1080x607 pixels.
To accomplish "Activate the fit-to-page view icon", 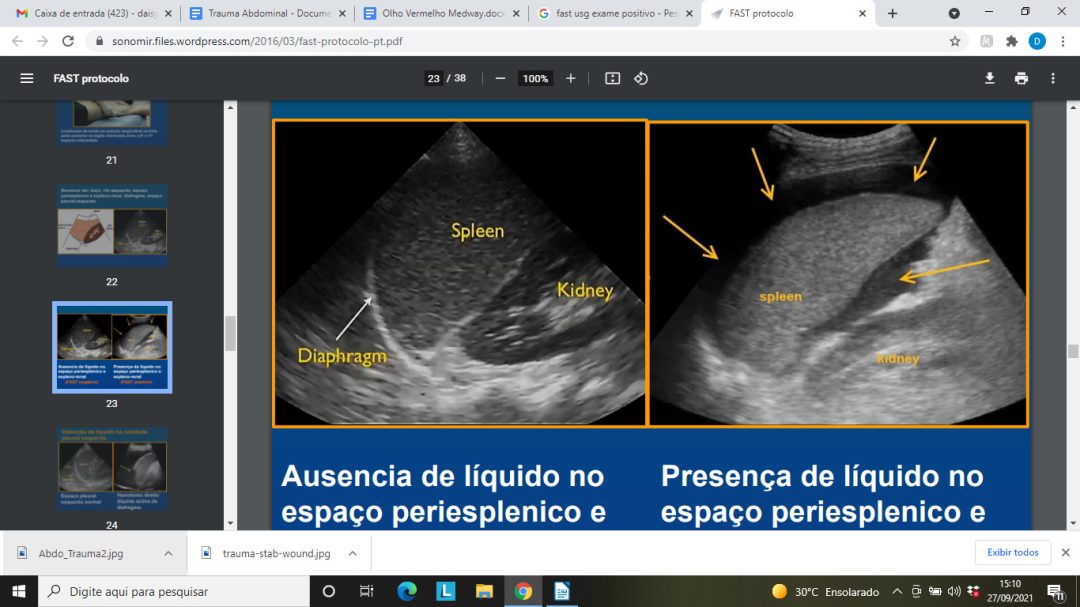I will pos(611,78).
